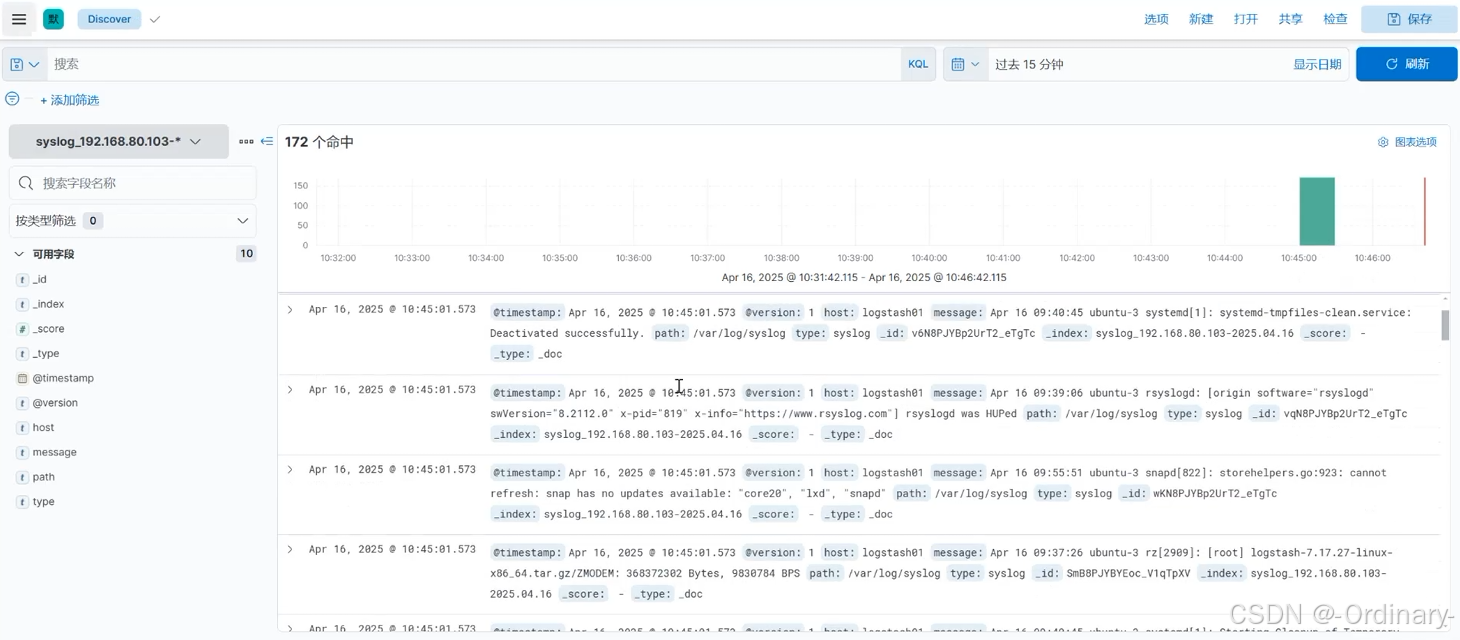Collapse the field sidebar arrow icon

pos(267,142)
